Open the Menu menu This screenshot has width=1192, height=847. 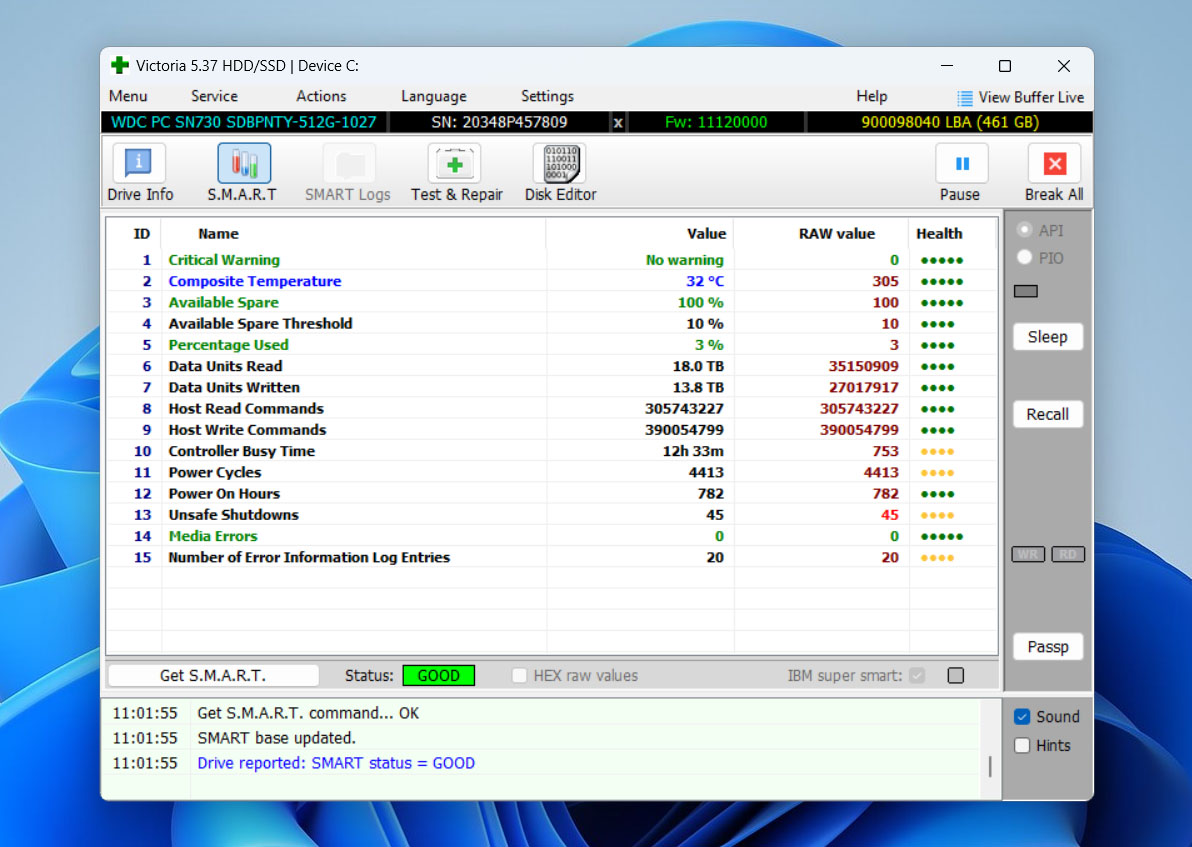pyautogui.click(x=128, y=97)
